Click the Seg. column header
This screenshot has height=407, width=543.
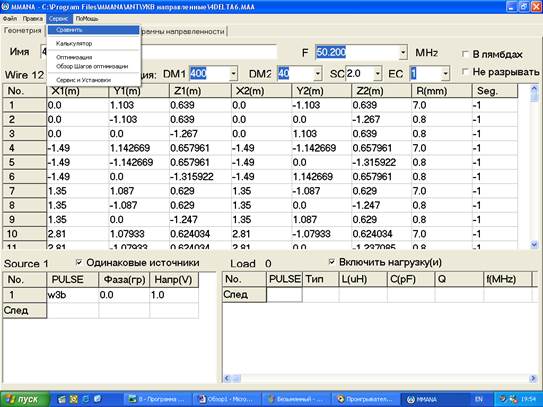495,91
